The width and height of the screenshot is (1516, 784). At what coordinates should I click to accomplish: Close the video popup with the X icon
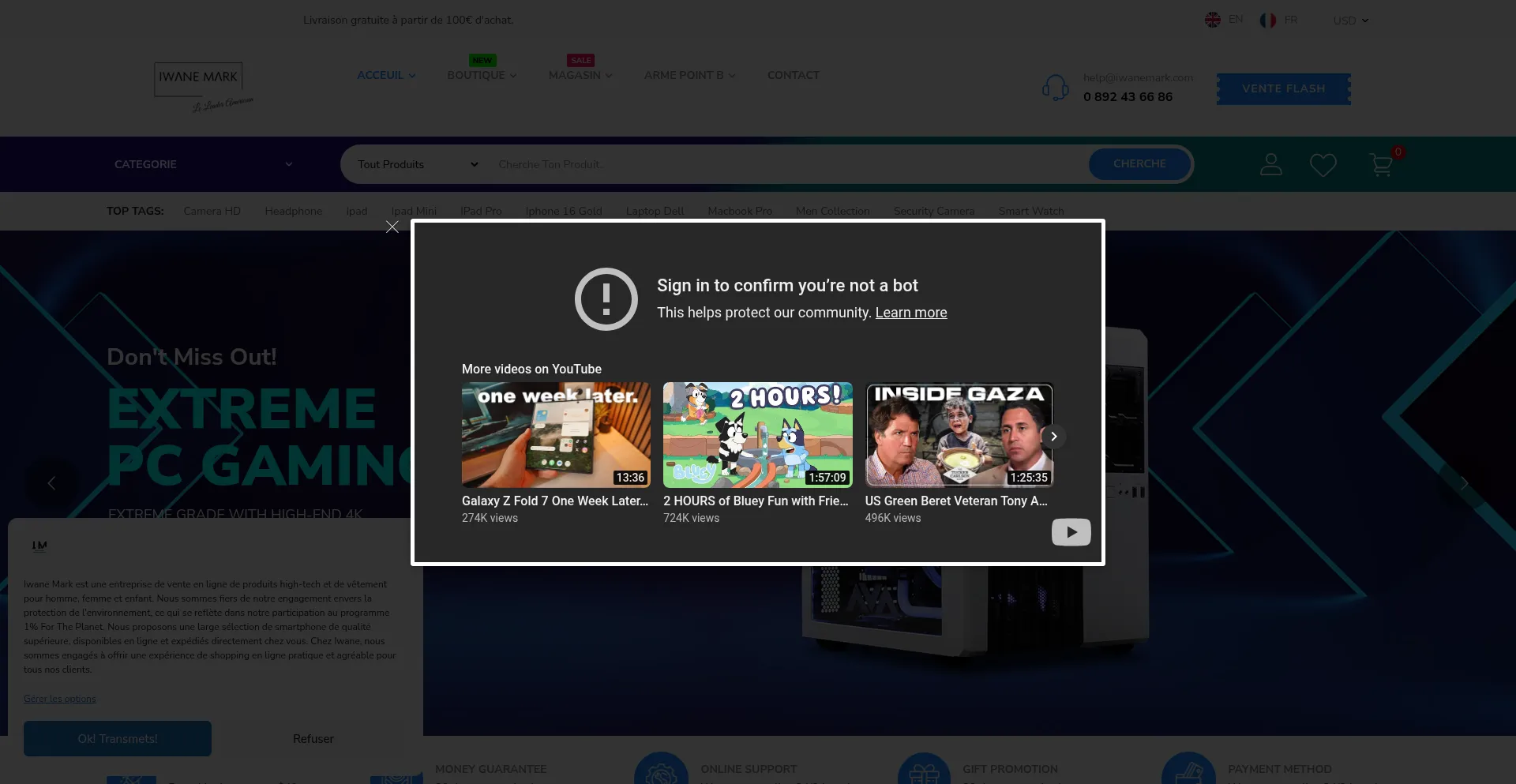392,227
